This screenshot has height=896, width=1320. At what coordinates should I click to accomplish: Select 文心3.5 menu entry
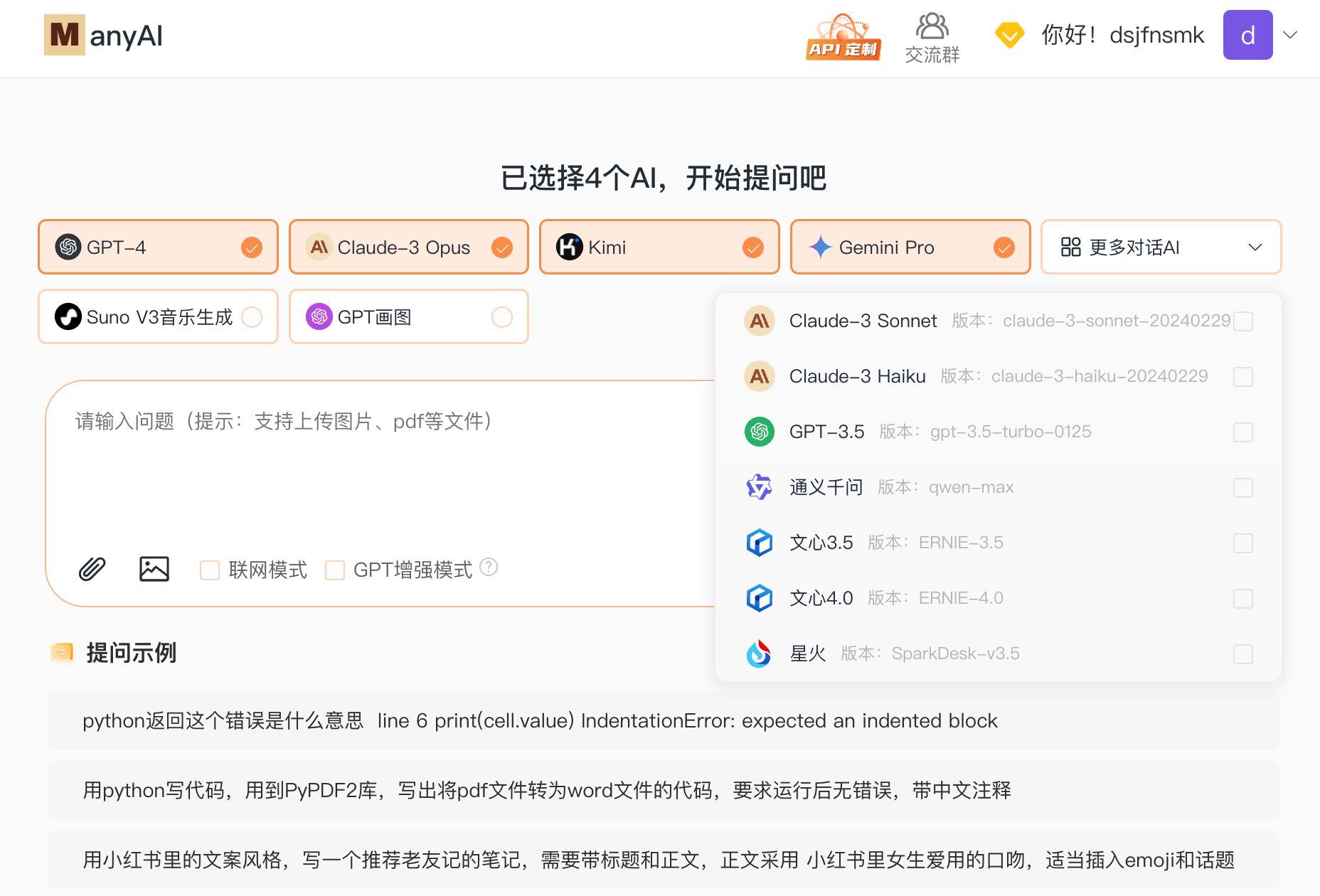999,543
